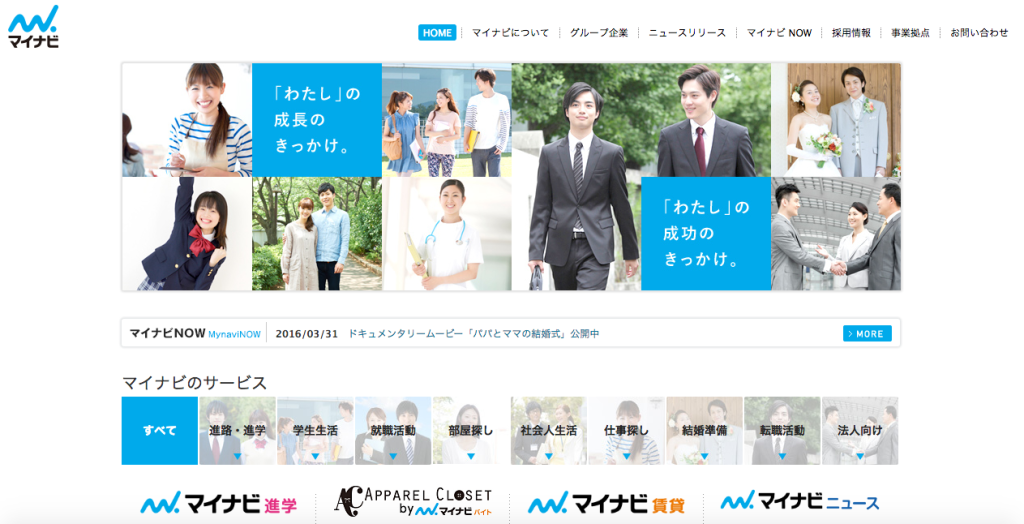Open the Apparel Closet by マイナビバイト logo
This screenshot has height=524, width=1024.
coord(413,503)
